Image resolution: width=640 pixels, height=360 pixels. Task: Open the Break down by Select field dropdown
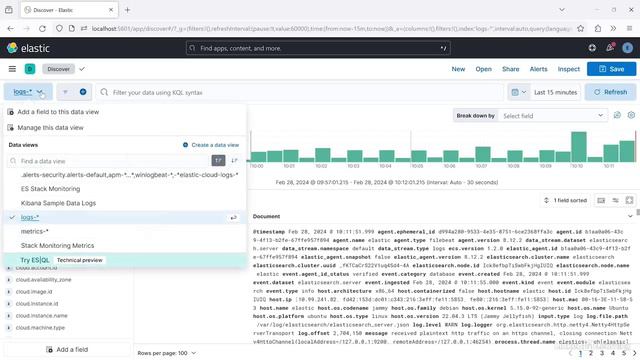[x=553, y=116]
